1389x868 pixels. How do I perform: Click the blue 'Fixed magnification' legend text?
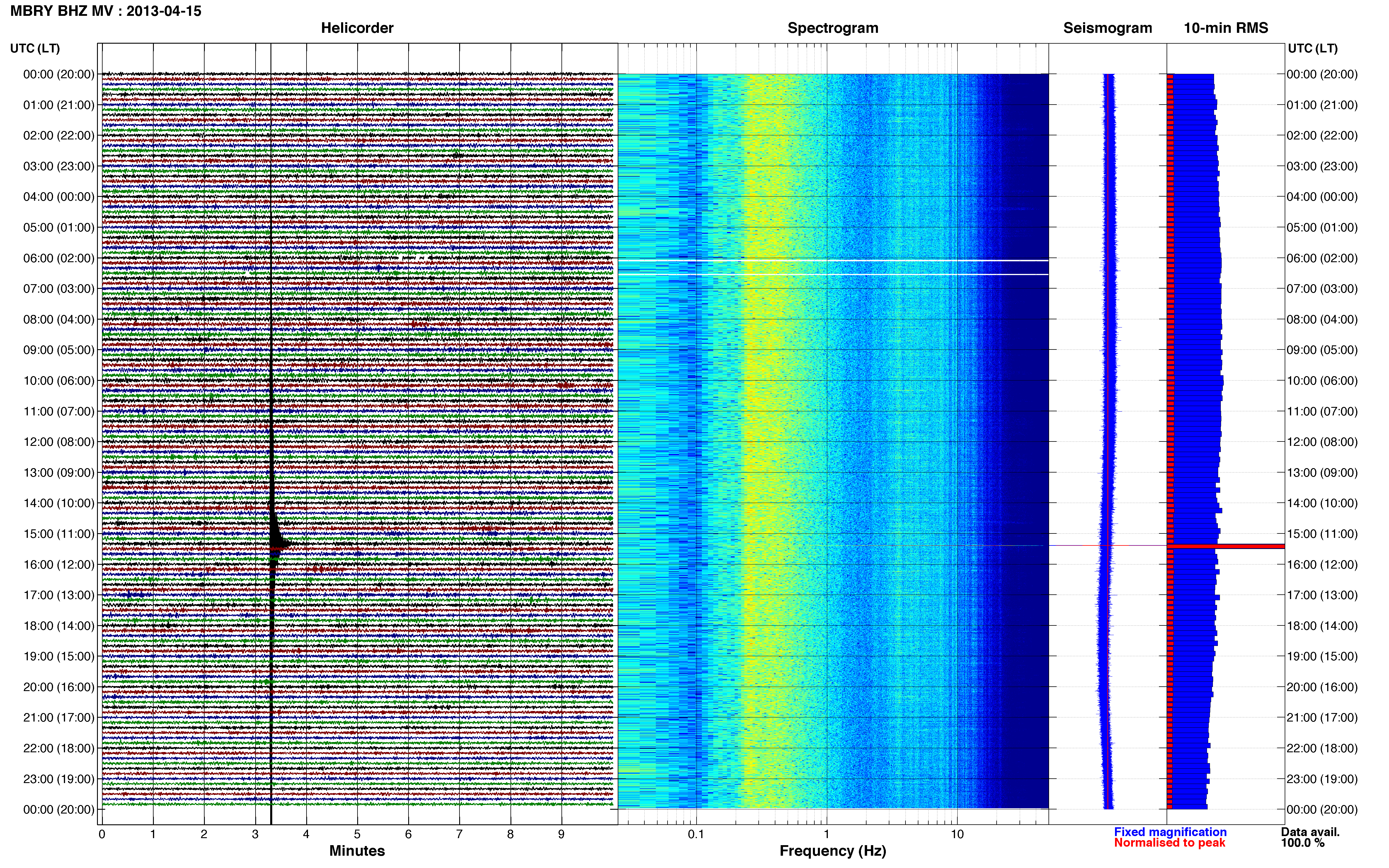[x=1170, y=832]
